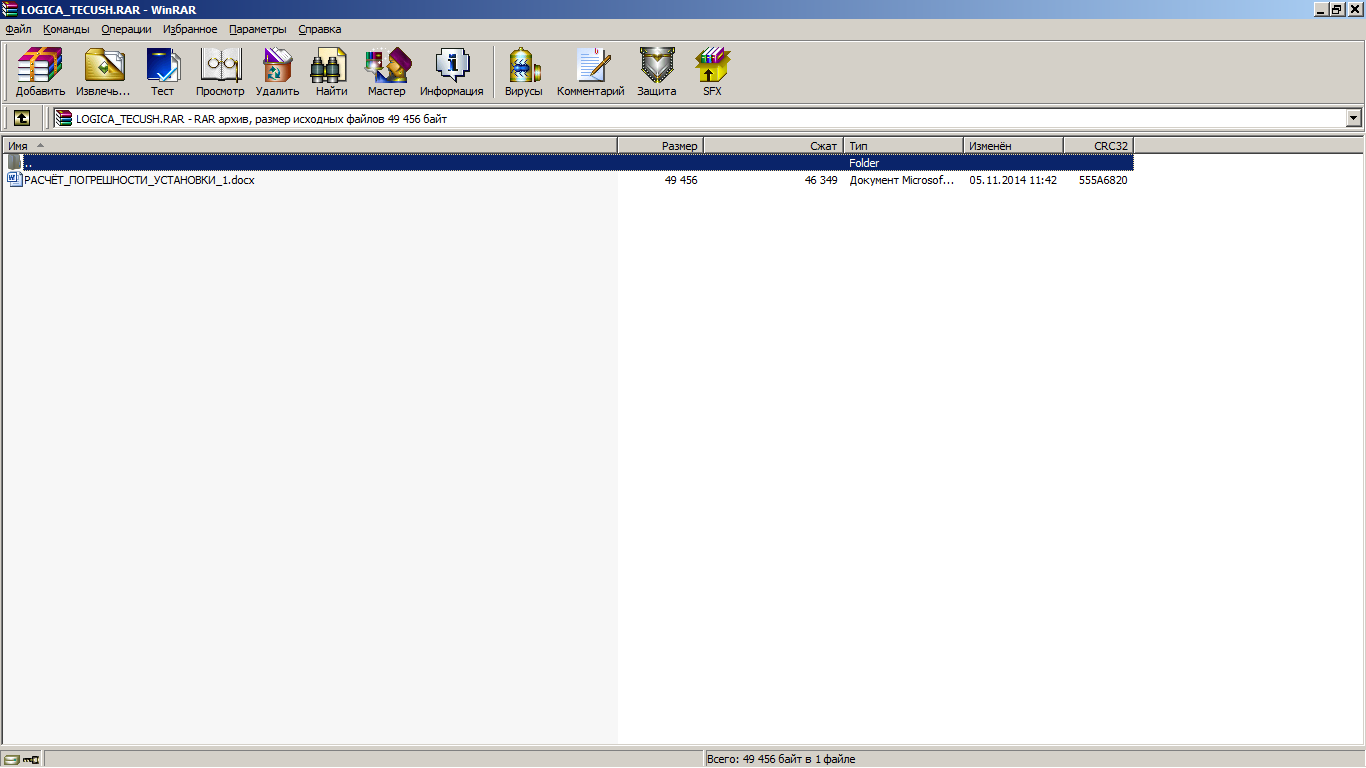Viewport: 1366px width, 768px height.
Task: Minimize the WinRAR window
Action: click(x=1320, y=9)
